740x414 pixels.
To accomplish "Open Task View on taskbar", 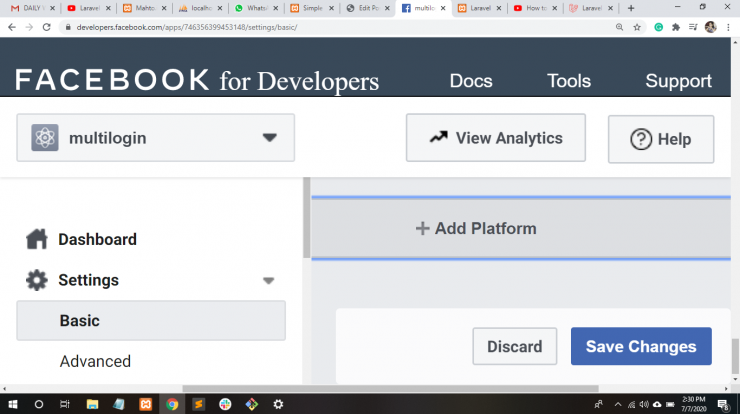I will pyautogui.click(x=65, y=404).
